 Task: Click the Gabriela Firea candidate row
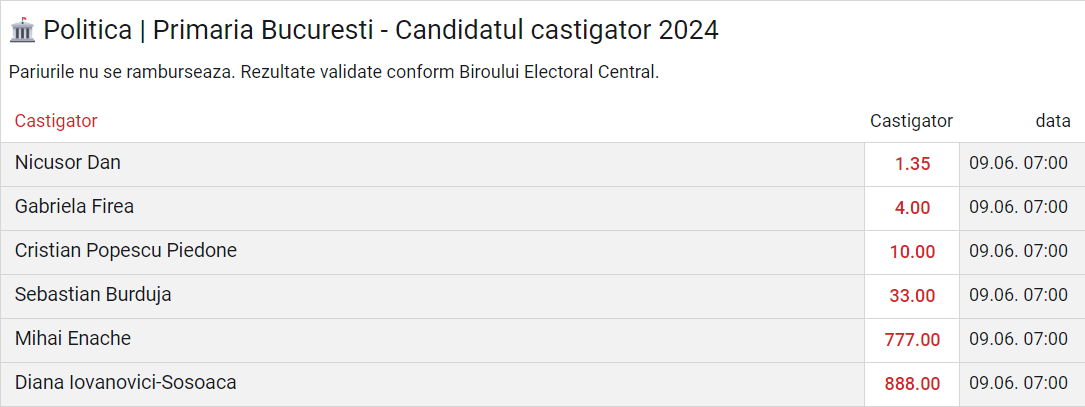click(x=74, y=207)
